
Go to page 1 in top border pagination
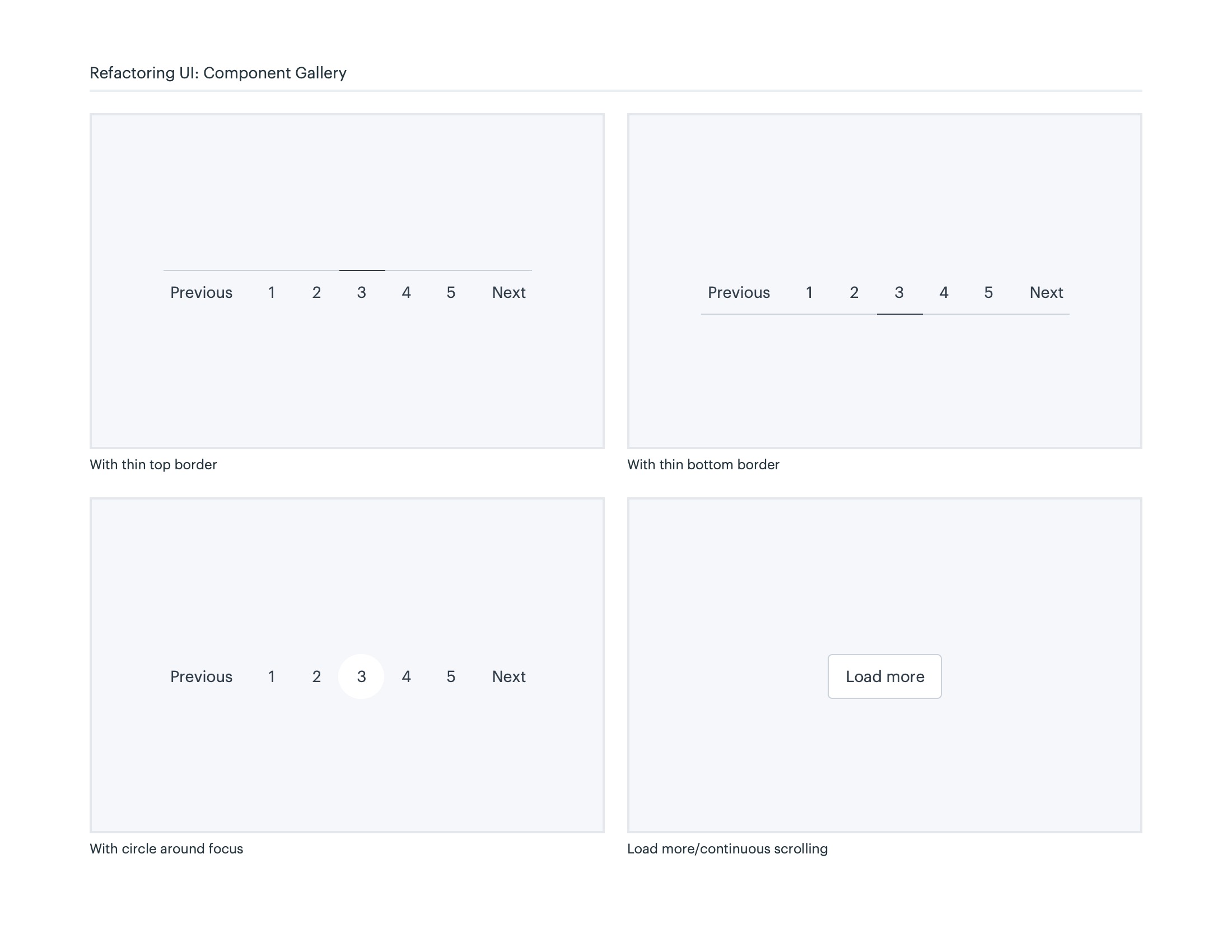coord(272,292)
